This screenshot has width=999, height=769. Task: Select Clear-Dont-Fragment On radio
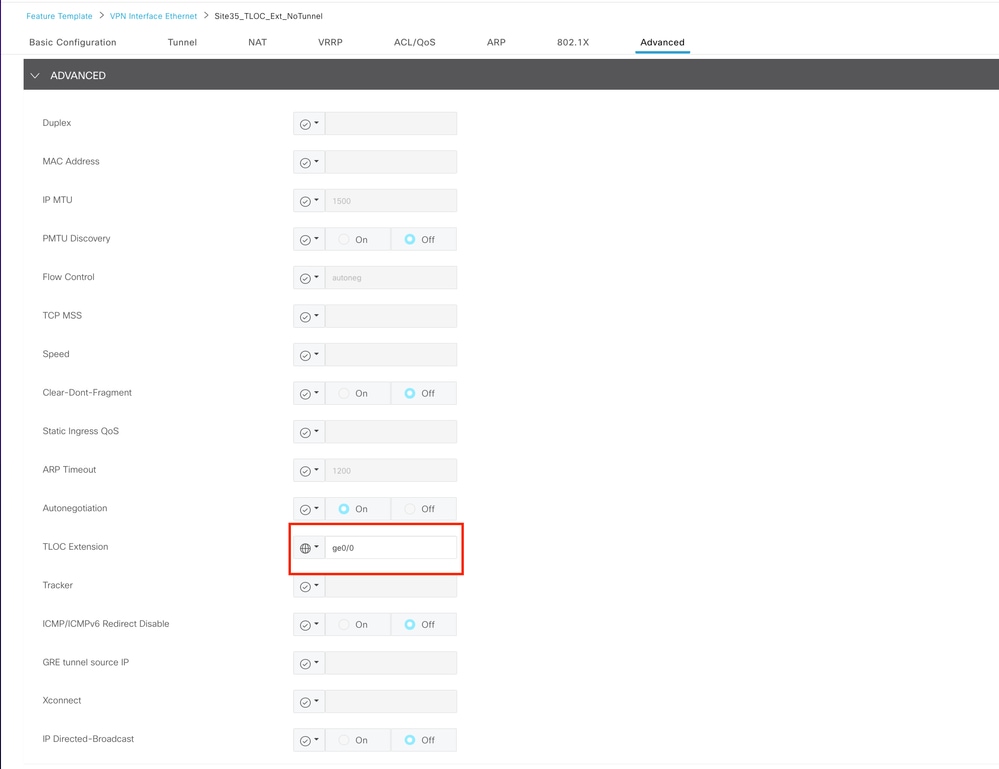click(344, 393)
